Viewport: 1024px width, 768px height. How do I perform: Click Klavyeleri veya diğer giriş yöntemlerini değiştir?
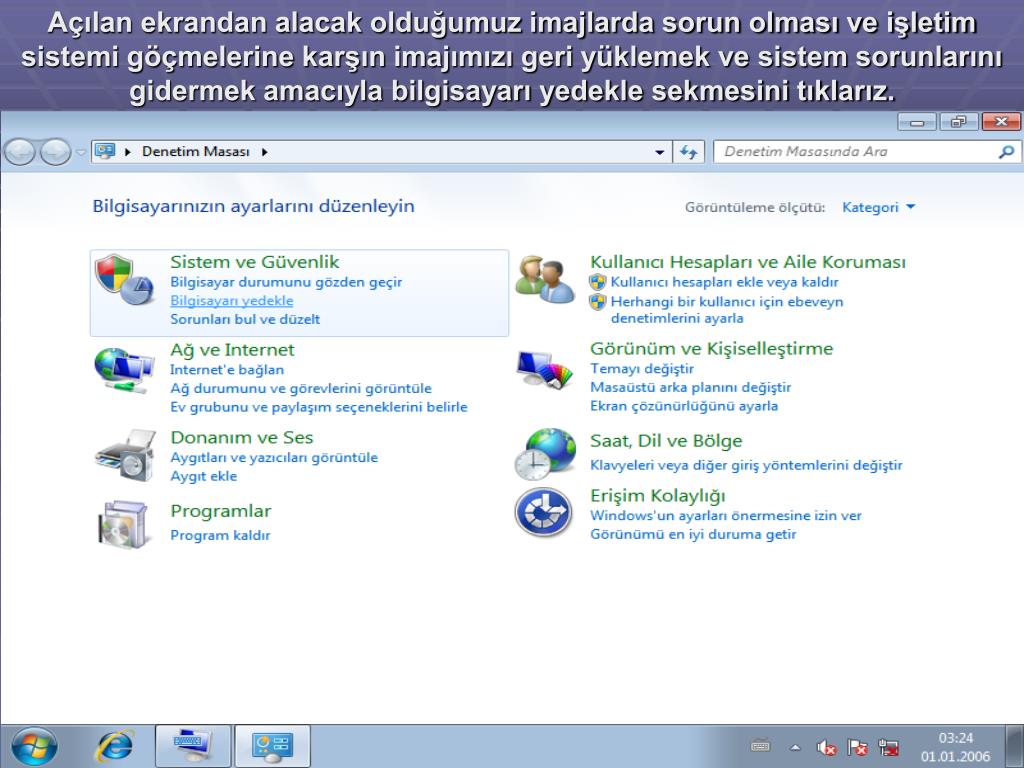[746, 465]
